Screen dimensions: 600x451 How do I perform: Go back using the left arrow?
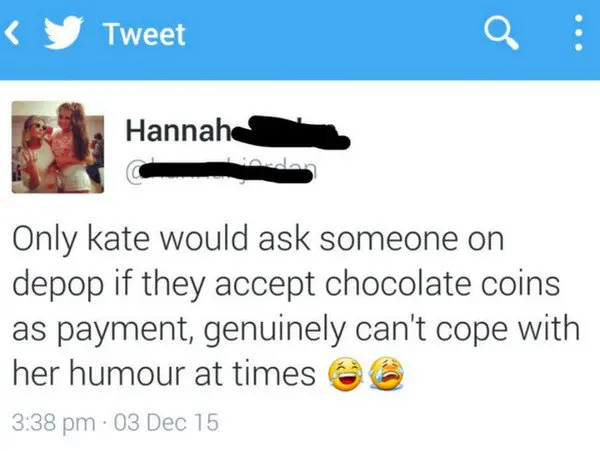pos(12,34)
